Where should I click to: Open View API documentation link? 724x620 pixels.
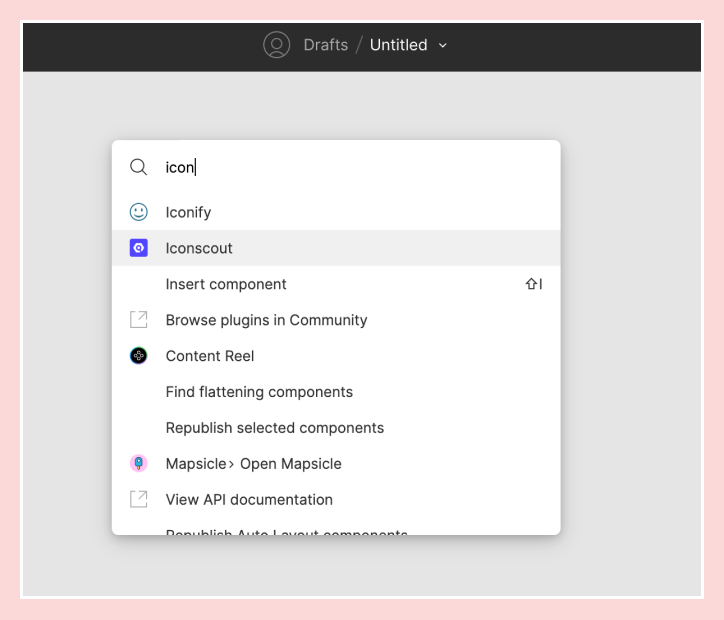coord(249,499)
